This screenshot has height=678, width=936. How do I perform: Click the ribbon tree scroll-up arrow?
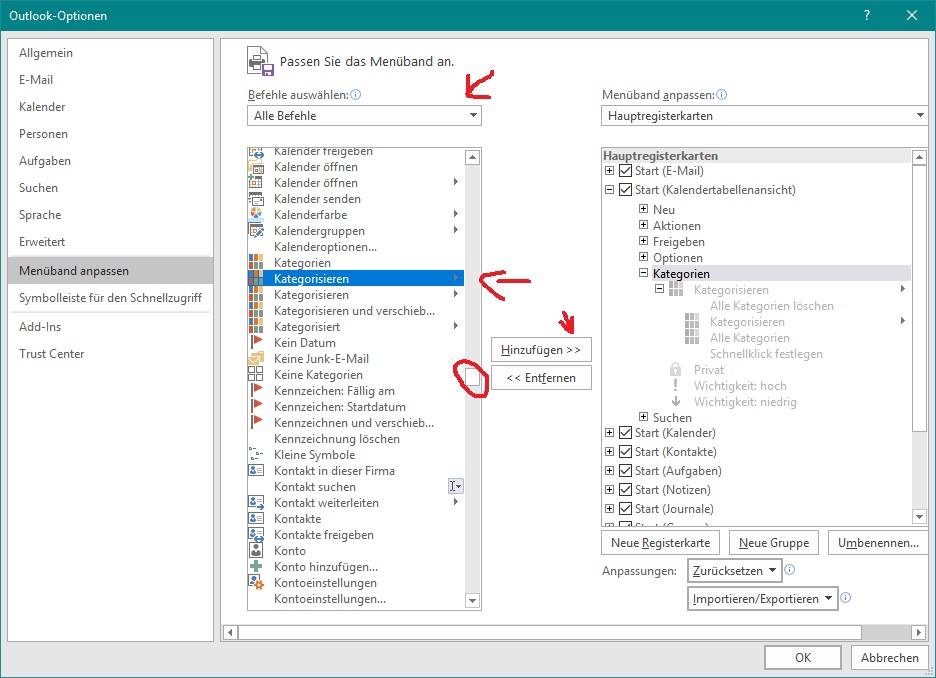(919, 158)
